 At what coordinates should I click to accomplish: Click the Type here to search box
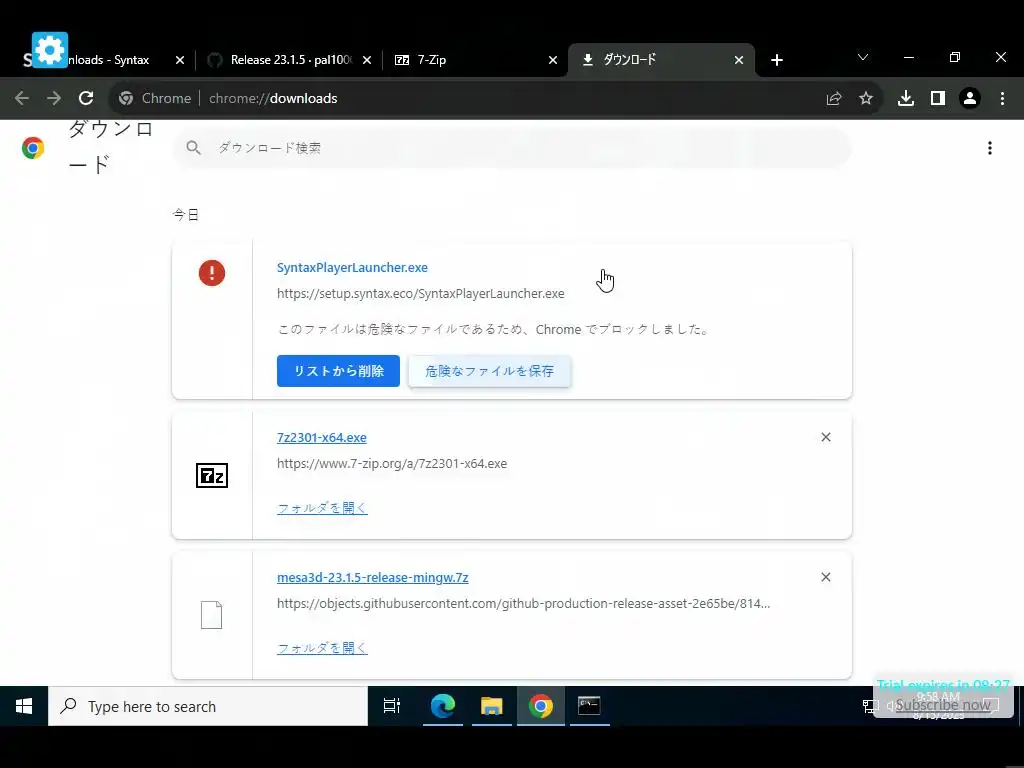(x=208, y=706)
